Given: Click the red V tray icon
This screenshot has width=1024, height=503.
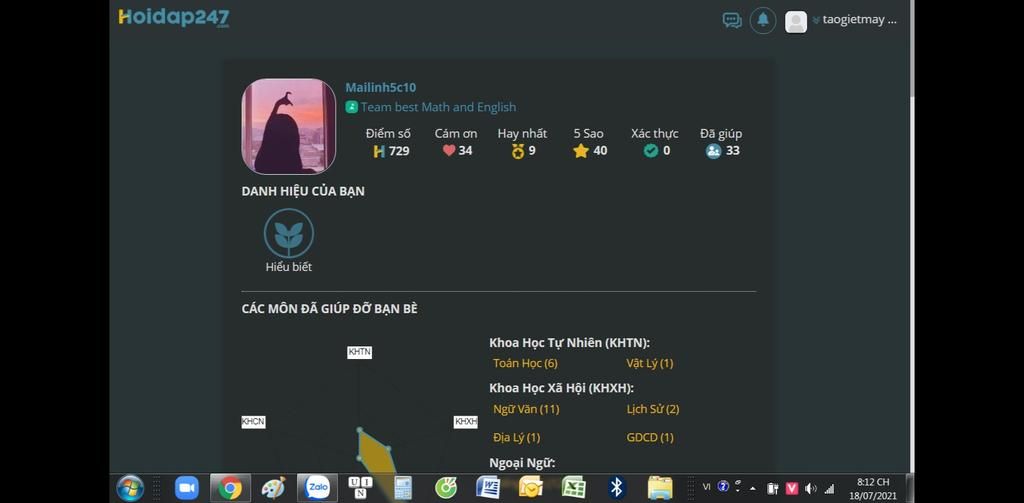Looking at the screenshot, I should 792,488.
